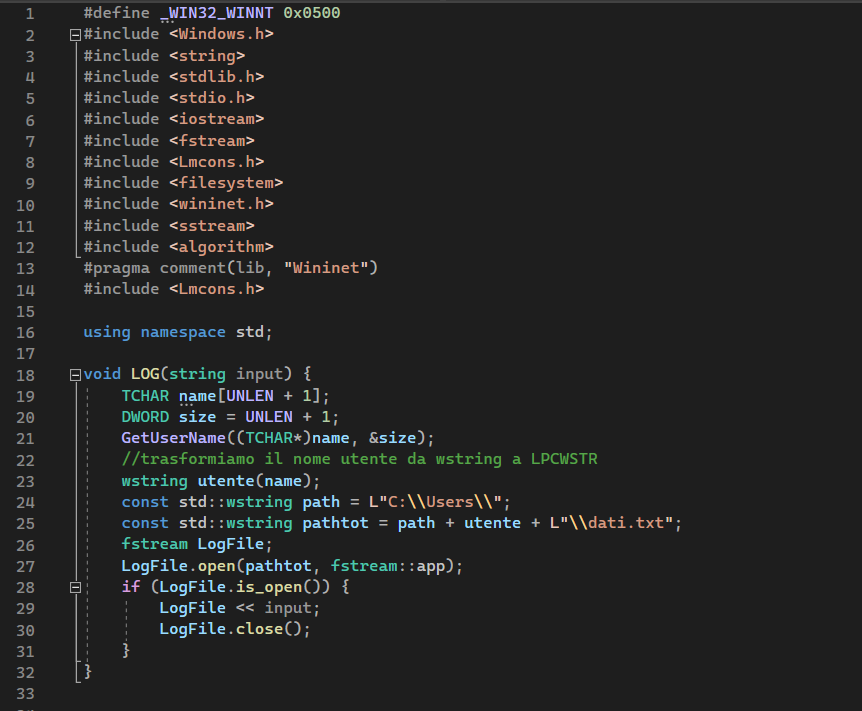Click the 'open' method call

click(x=217, y=566)
